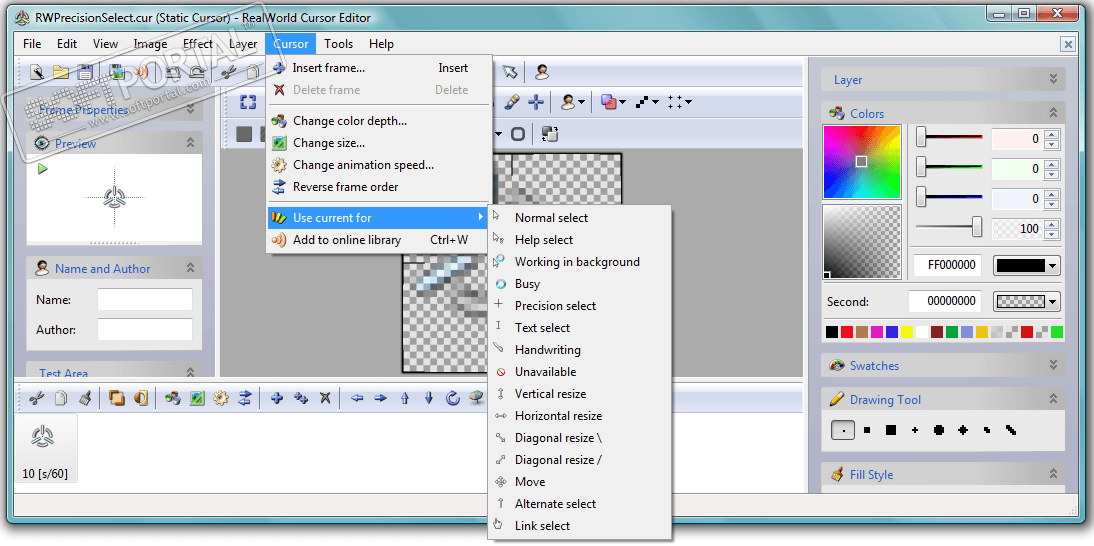The width and height of the screenshot is (1094, 546).
Task: Click the swap colors icon with two squares
Action: coord(549,134)
